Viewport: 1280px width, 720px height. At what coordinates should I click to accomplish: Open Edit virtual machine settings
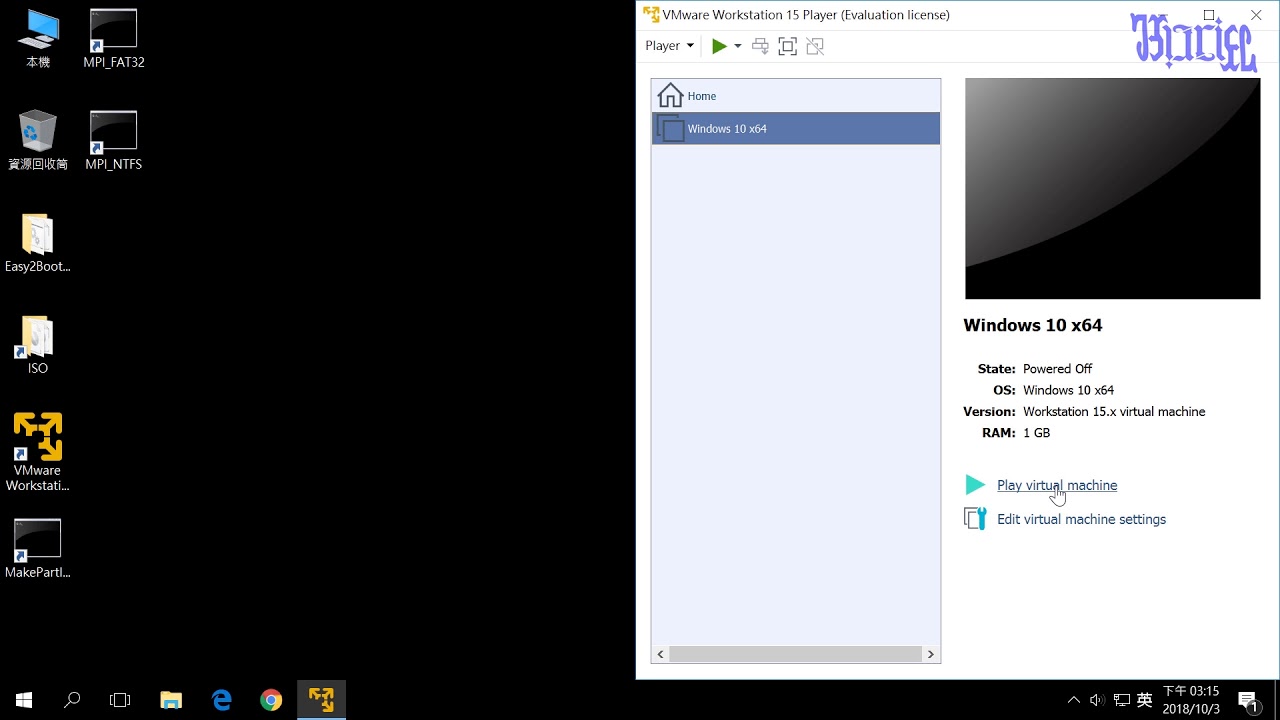(1081, 519)
